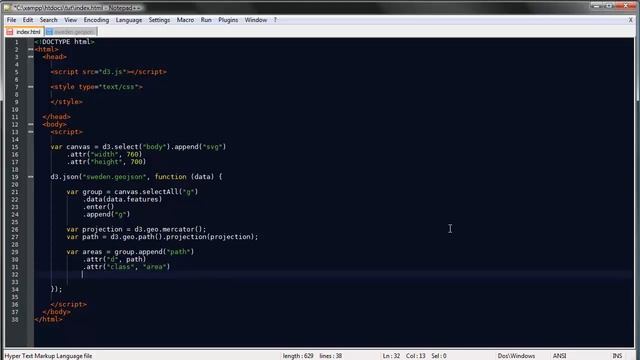The height and width of the screenshot is (360, 640).
Task: Click the ANSI encoding indicator
Action: click(x=559, y=356)
